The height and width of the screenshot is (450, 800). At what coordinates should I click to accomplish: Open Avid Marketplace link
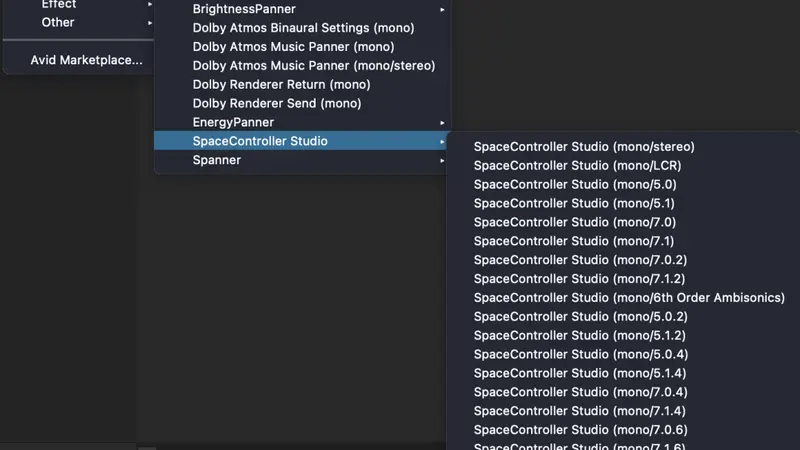[86, 60]
